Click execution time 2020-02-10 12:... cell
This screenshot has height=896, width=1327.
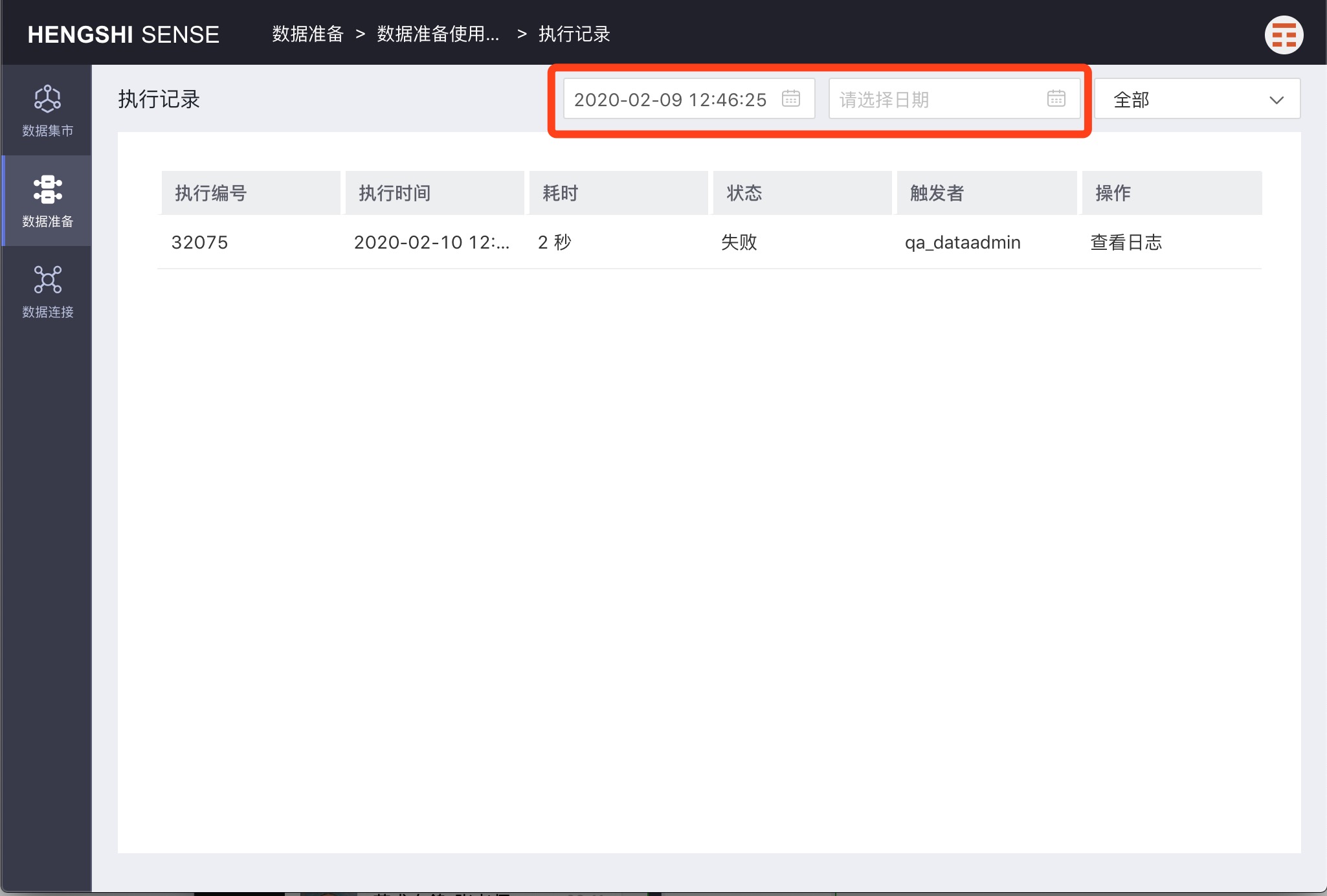pos(432,242)
